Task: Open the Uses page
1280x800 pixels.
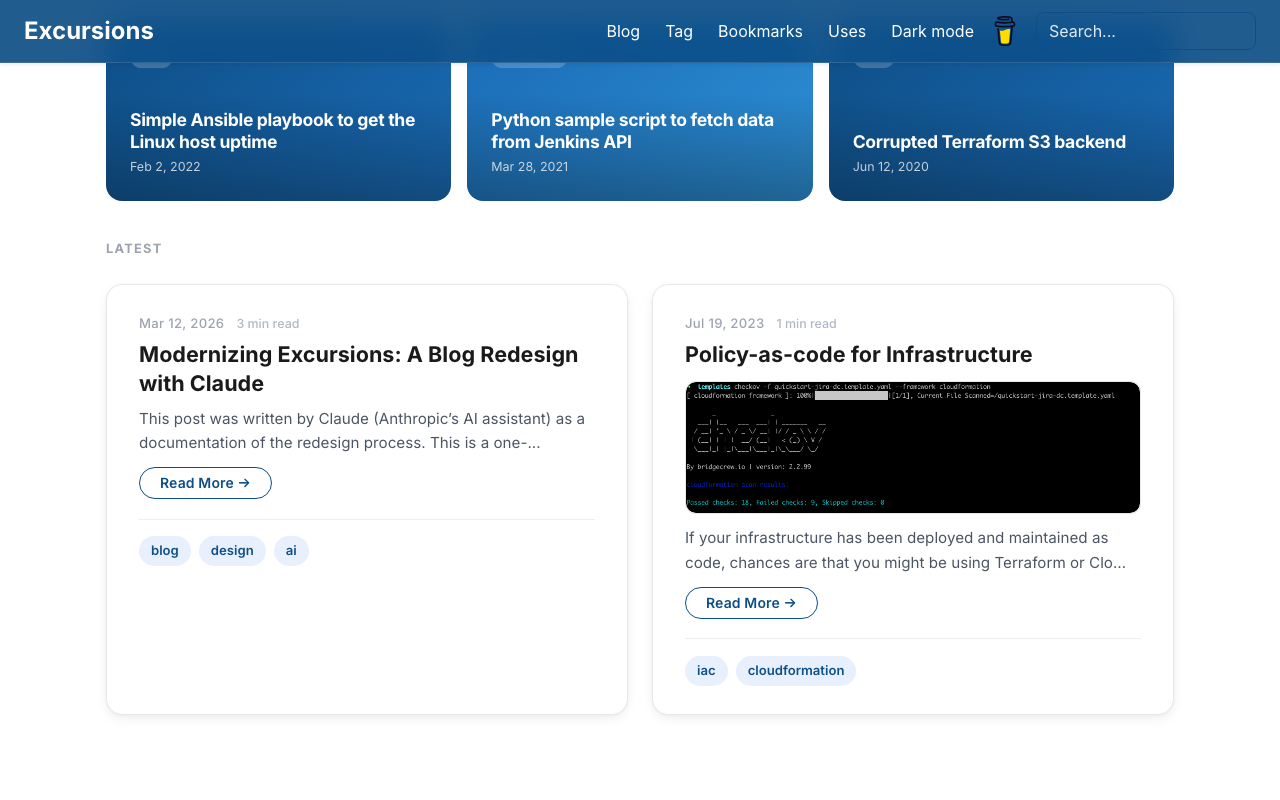Action: tap(847, 31)
